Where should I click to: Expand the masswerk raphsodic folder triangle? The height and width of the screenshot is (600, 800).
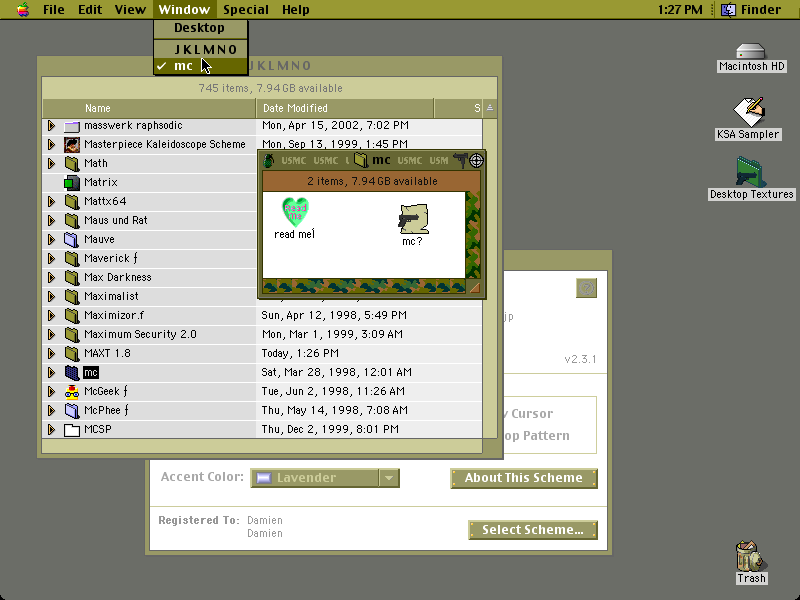tap(51, 126)
